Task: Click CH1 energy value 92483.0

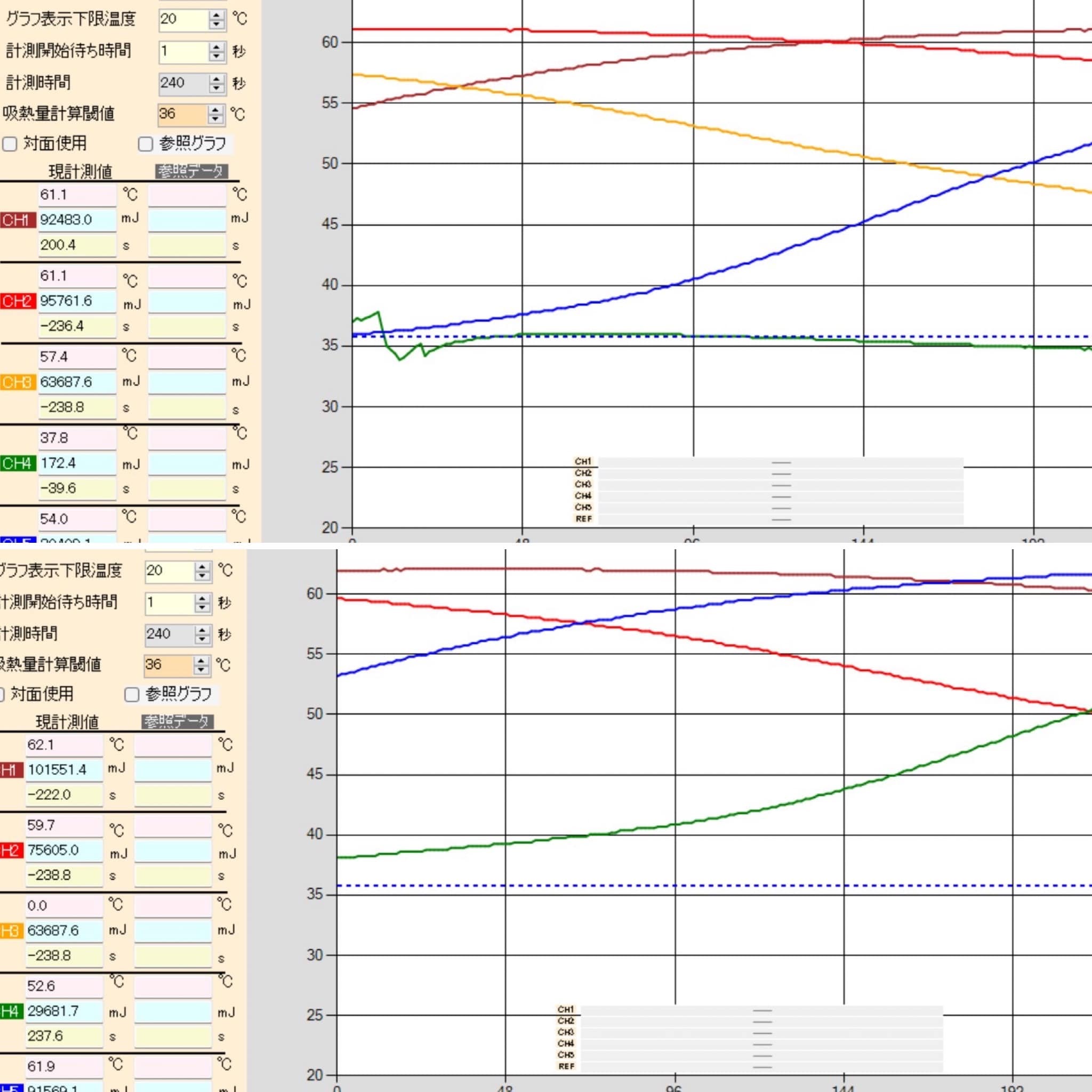Action: pos(77,220)
